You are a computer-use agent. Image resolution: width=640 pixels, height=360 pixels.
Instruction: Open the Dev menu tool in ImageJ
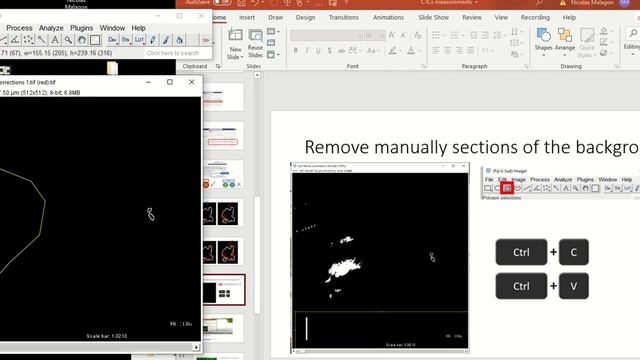(x=113, y=40)
